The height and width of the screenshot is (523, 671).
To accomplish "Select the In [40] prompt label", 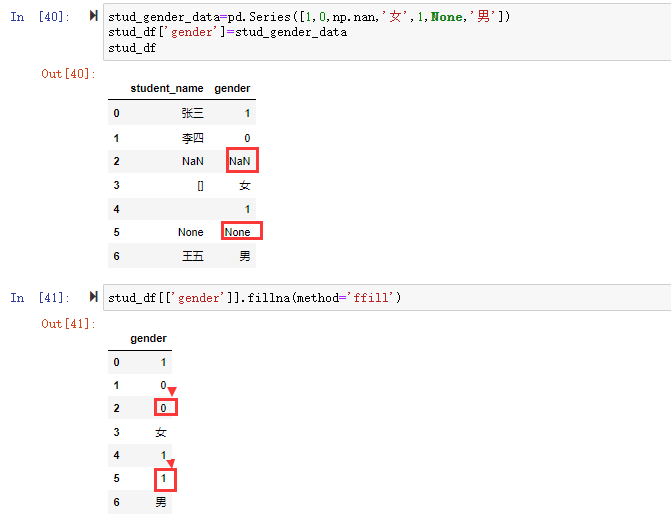I will (39, 17).
